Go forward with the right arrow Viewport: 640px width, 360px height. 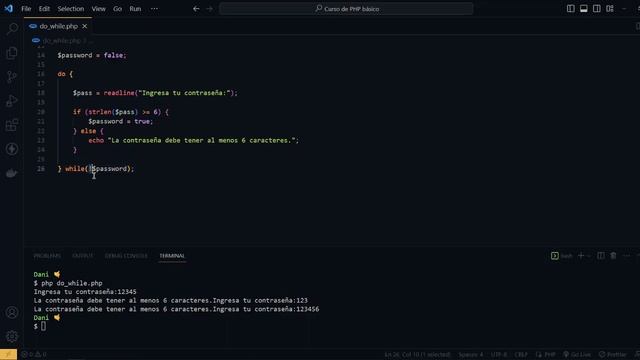(x=209, y=9)
